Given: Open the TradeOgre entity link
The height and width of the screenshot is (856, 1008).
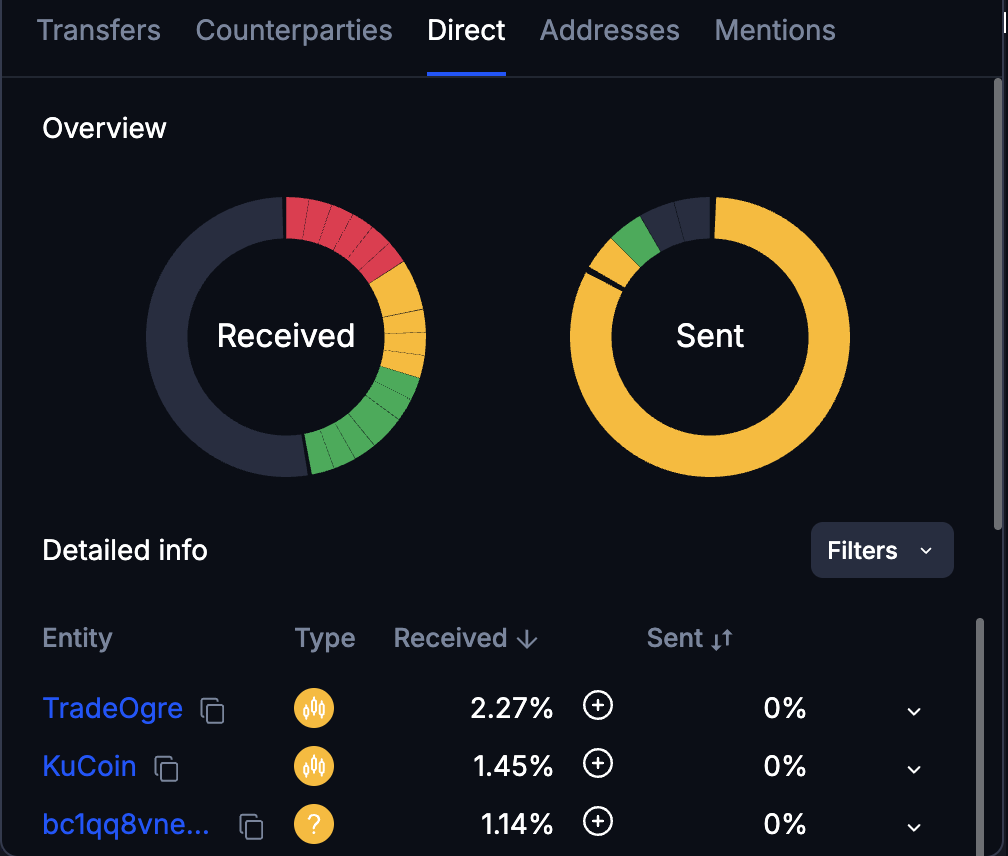Looking at the screenshot, I should (112, 708).
